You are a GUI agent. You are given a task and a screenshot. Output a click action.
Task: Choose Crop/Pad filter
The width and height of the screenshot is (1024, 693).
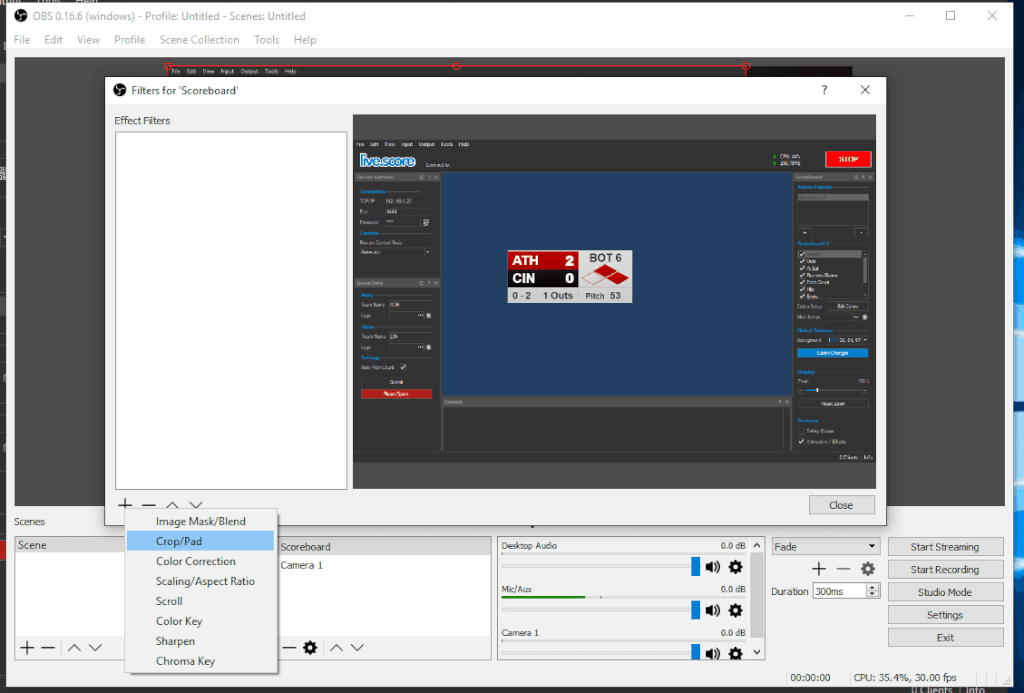point(200,541)
